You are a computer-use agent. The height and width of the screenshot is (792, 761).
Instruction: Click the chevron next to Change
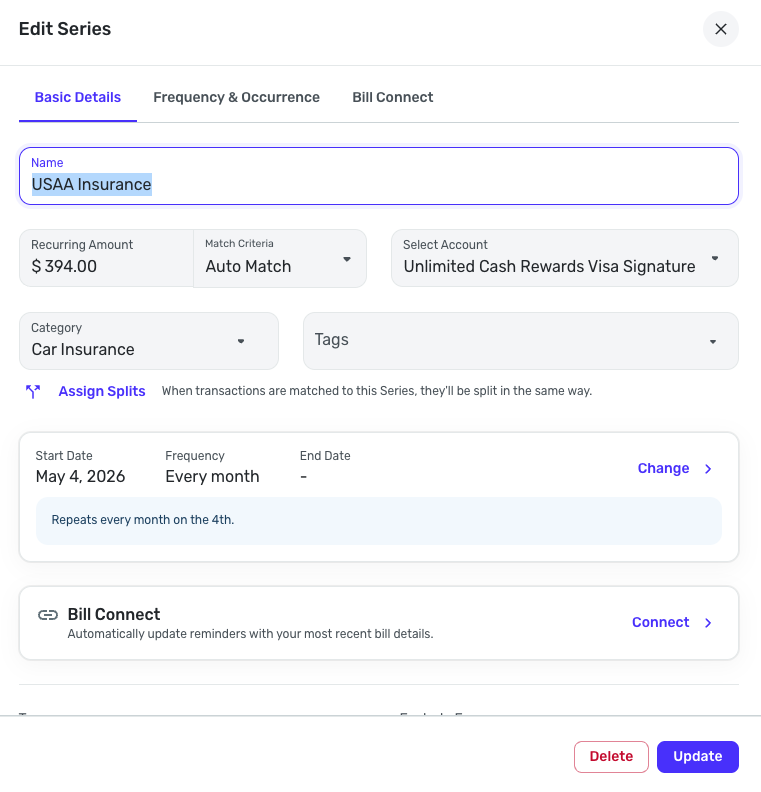[x=708, y=469]
